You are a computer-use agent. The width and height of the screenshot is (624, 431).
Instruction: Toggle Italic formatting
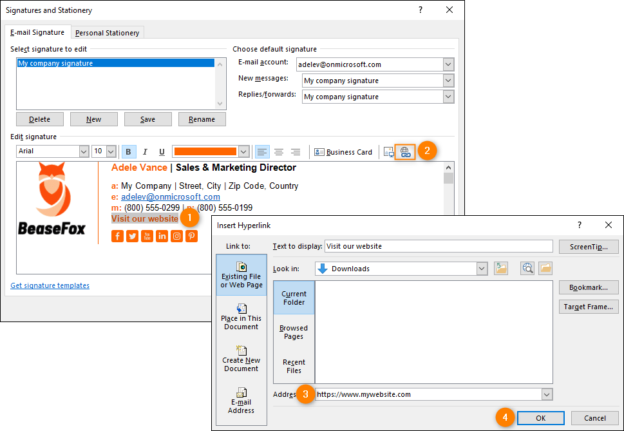click(144, 152)
